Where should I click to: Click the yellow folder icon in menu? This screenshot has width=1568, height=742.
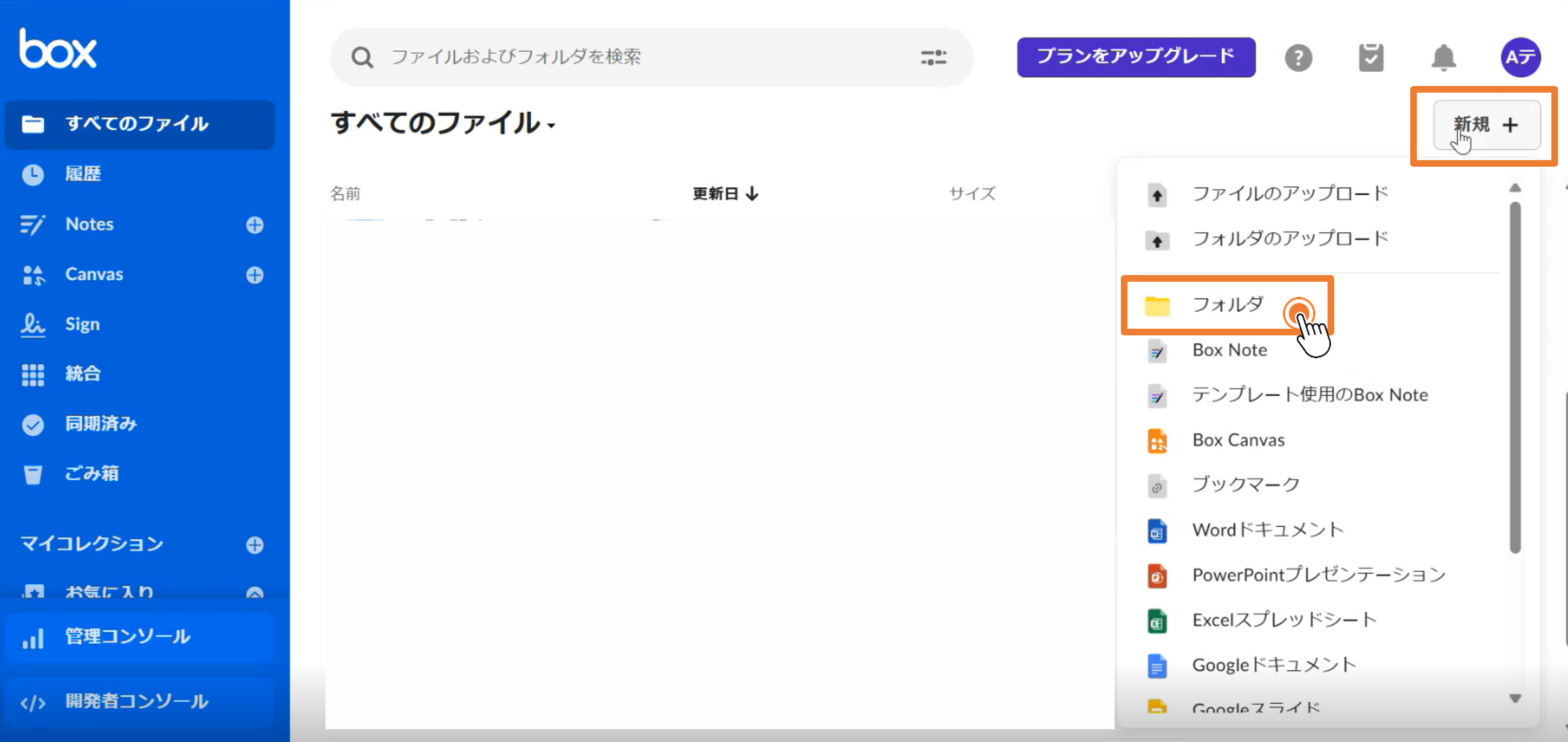1157,305
